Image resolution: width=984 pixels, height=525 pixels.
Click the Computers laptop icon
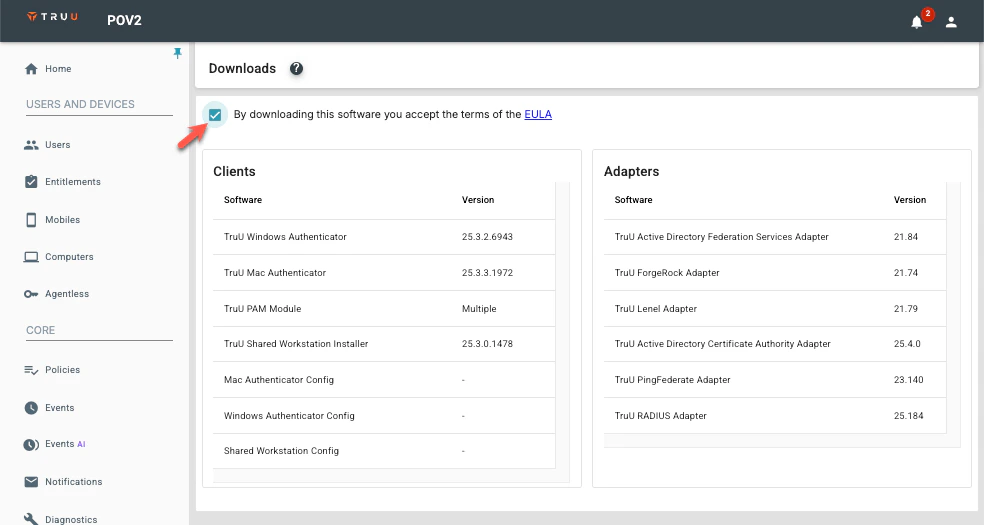31,257
